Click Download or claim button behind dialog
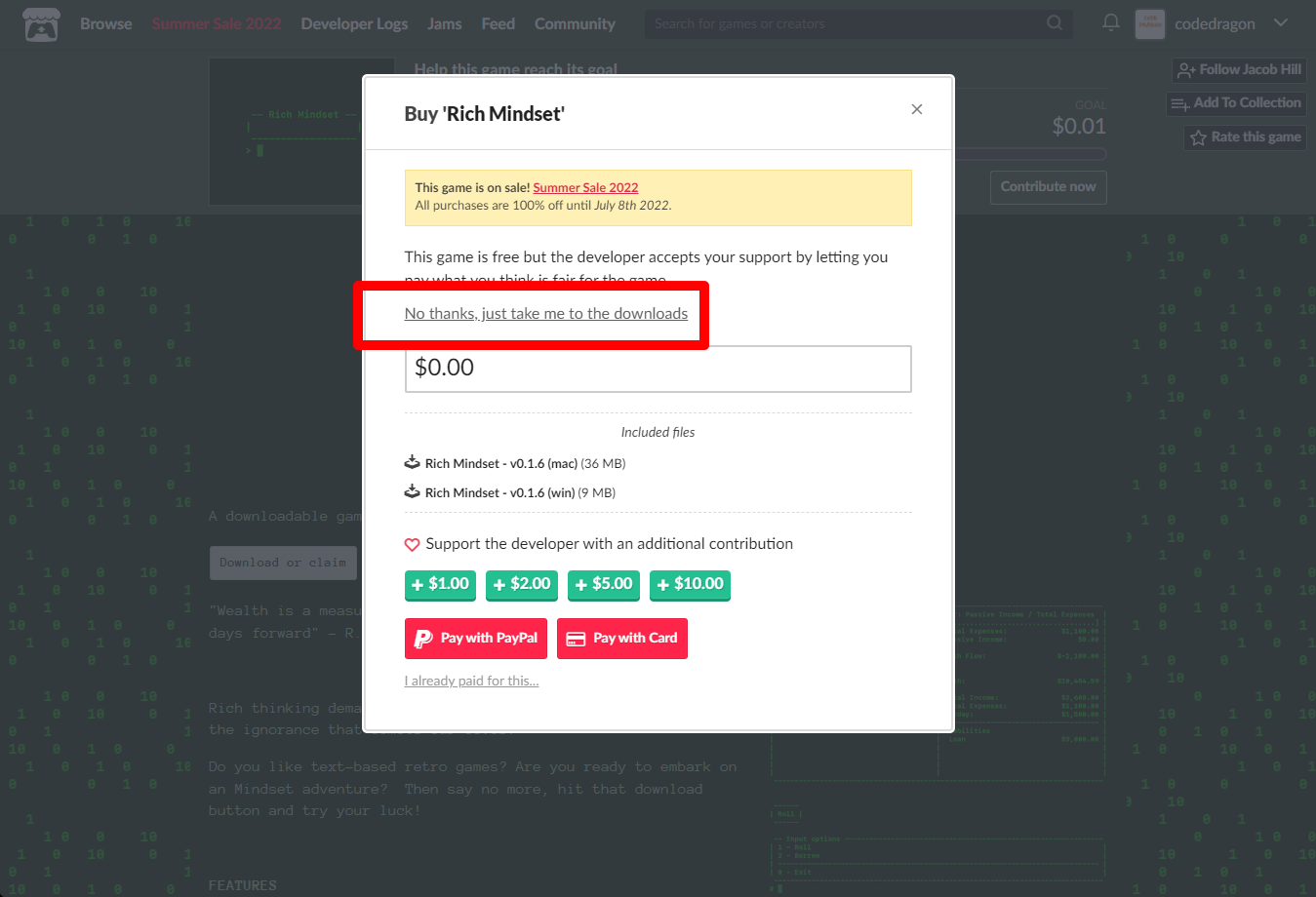Screen dimensions: 1316x897 pos(283,563)
